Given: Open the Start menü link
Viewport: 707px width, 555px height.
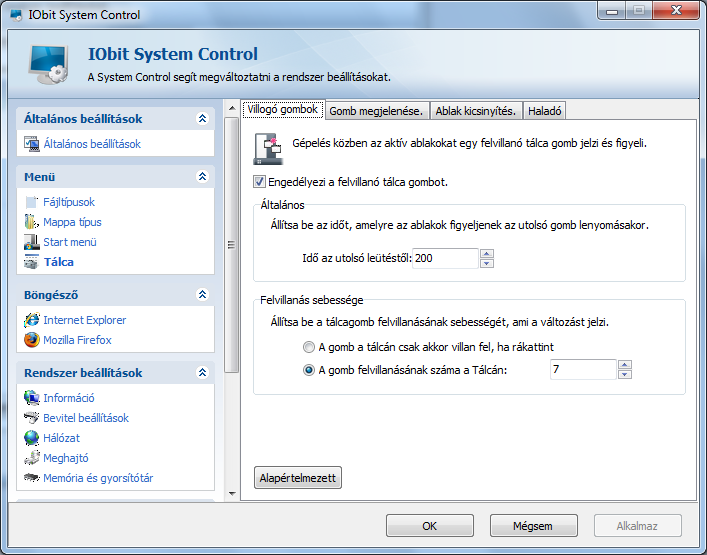Looking at the screenshot, I should [70, 242].
